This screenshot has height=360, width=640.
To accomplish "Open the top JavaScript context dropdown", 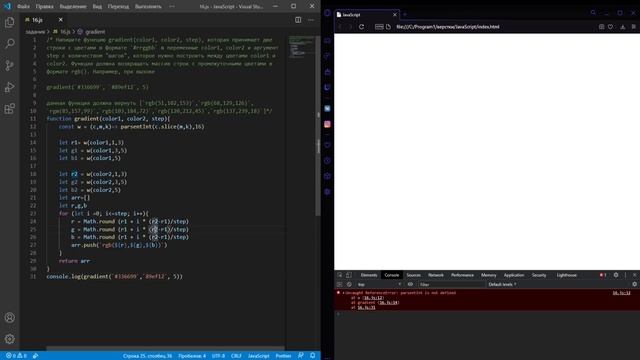I will tap(379, 284).
